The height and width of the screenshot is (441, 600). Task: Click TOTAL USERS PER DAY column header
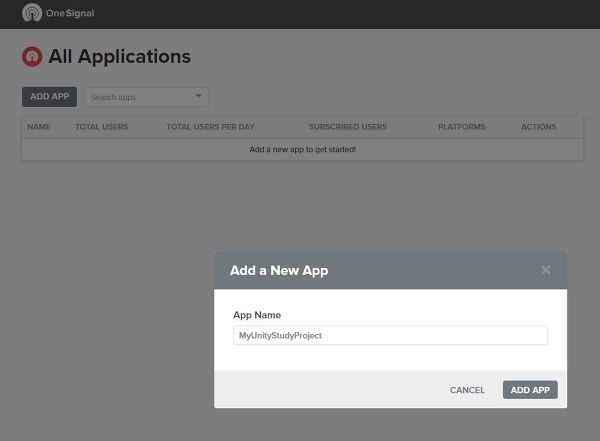(x=210, y=127)
